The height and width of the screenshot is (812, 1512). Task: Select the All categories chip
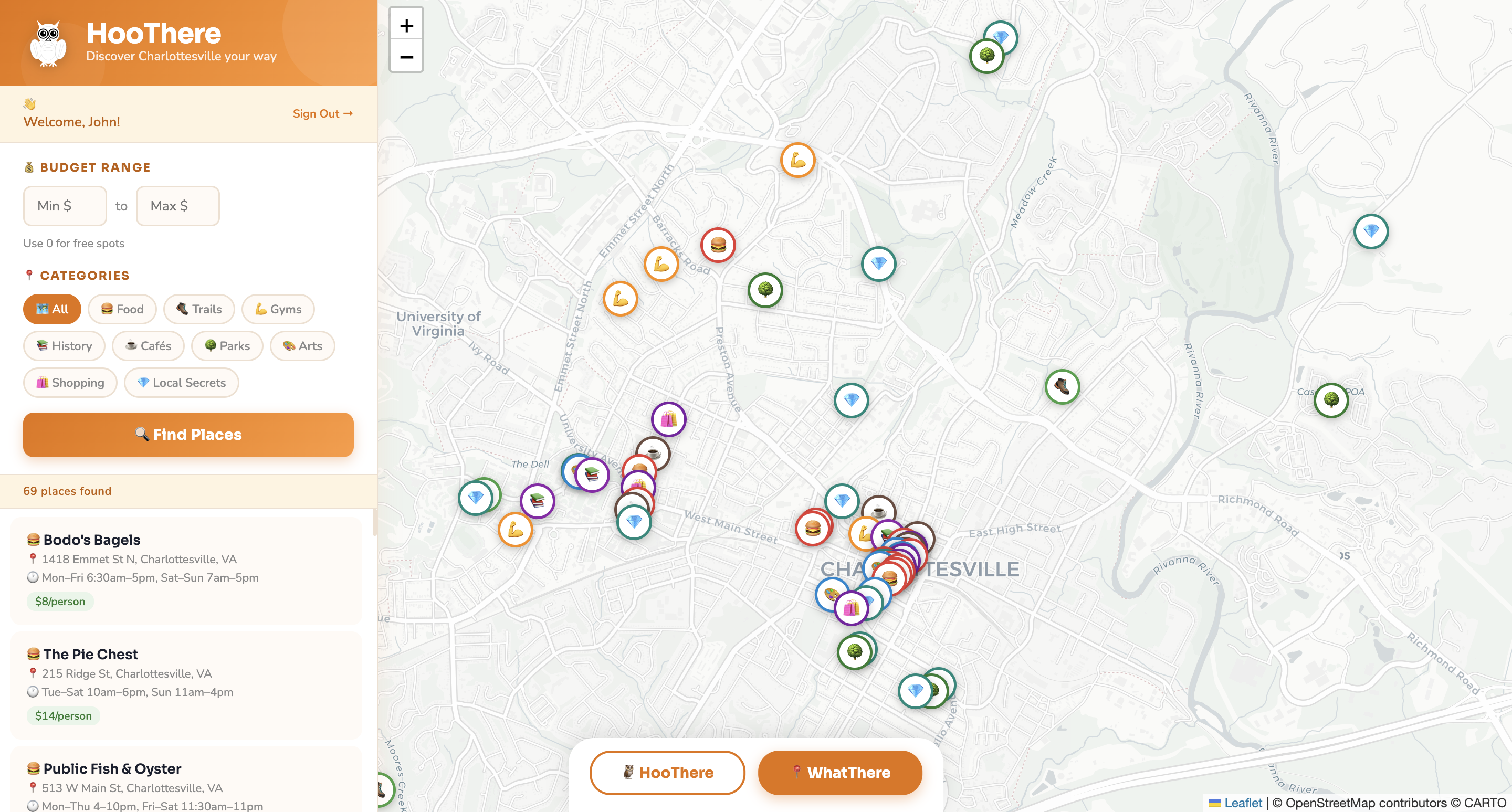click(52, 309)
